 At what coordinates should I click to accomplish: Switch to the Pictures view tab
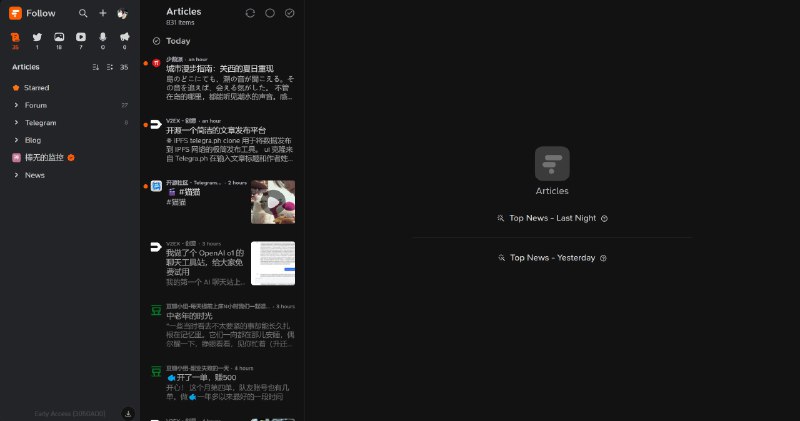59,38
